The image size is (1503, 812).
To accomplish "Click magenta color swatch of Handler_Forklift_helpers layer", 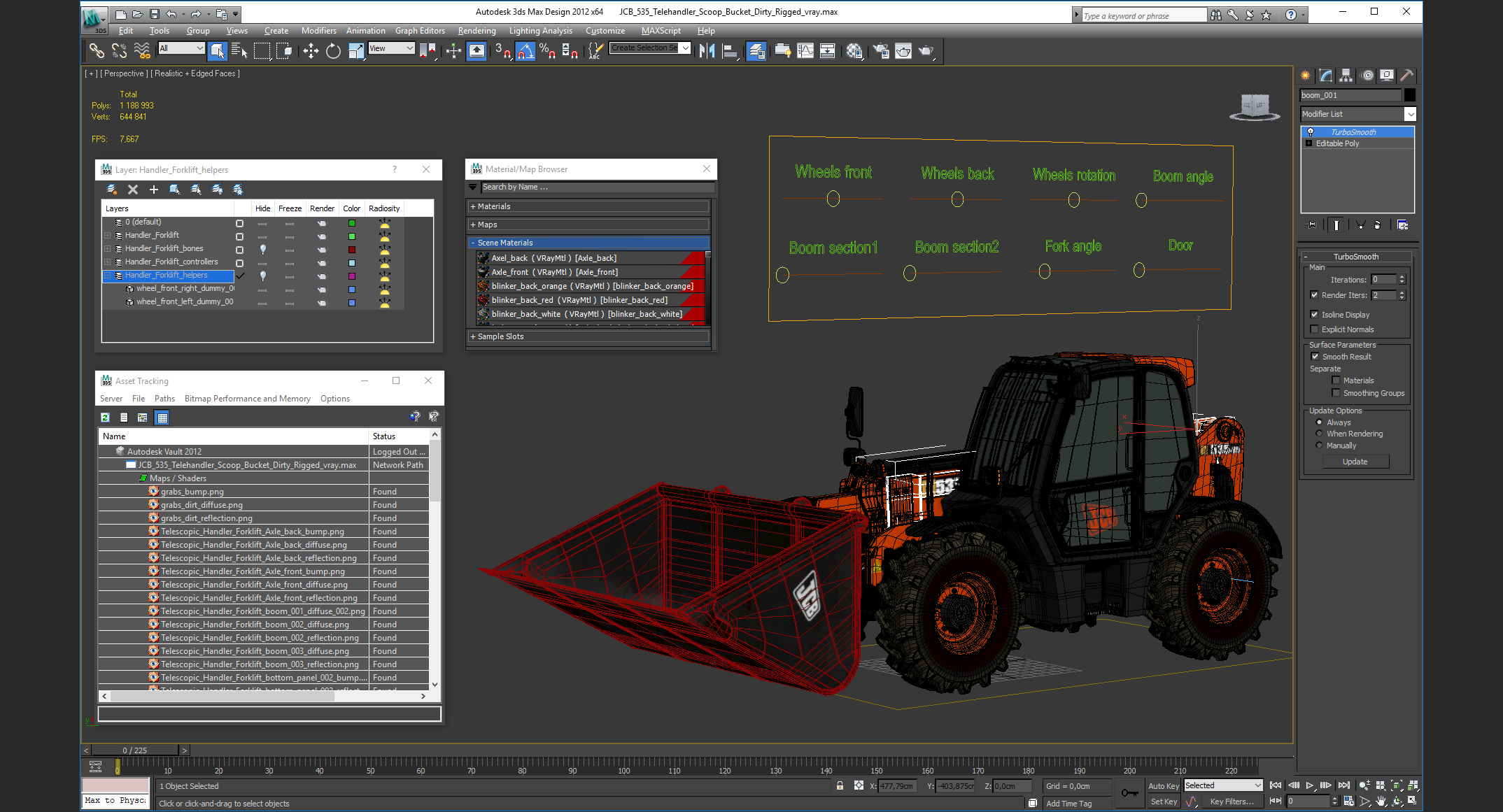I will point(352,276).
